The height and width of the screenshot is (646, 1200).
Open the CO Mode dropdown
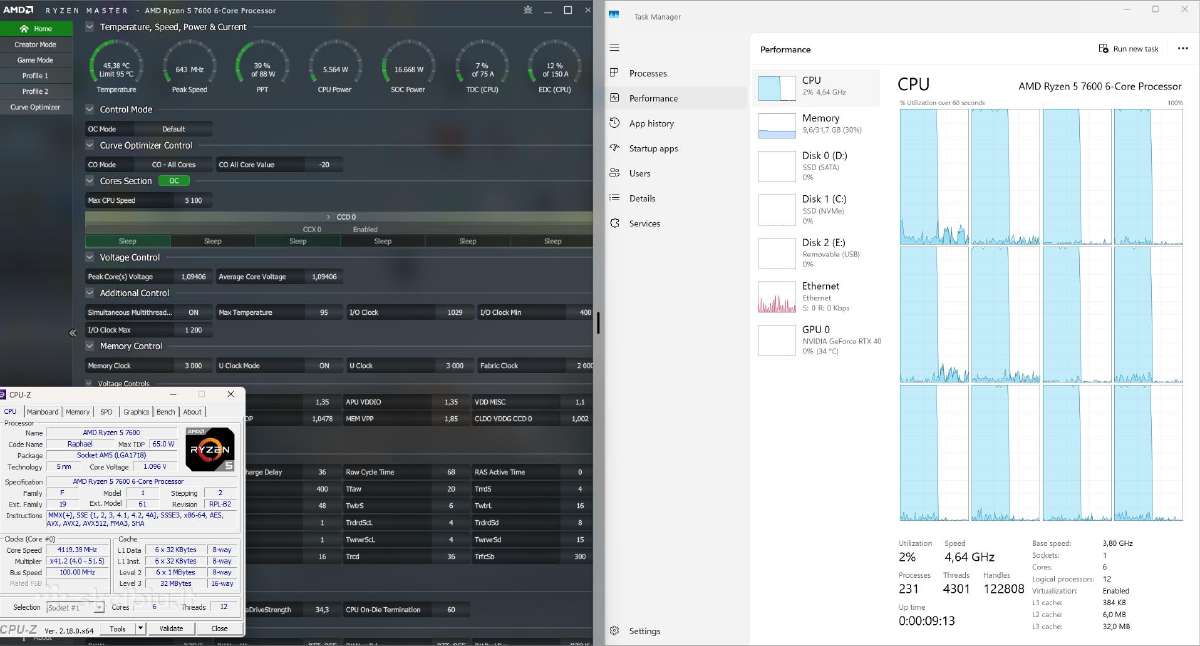174,164
